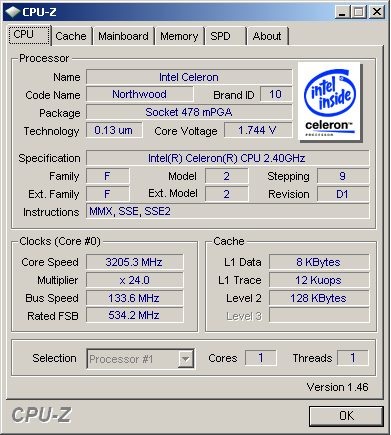Click the Model value 2
391x435 pixels.
pyautogui.click(x=227, y=176)
